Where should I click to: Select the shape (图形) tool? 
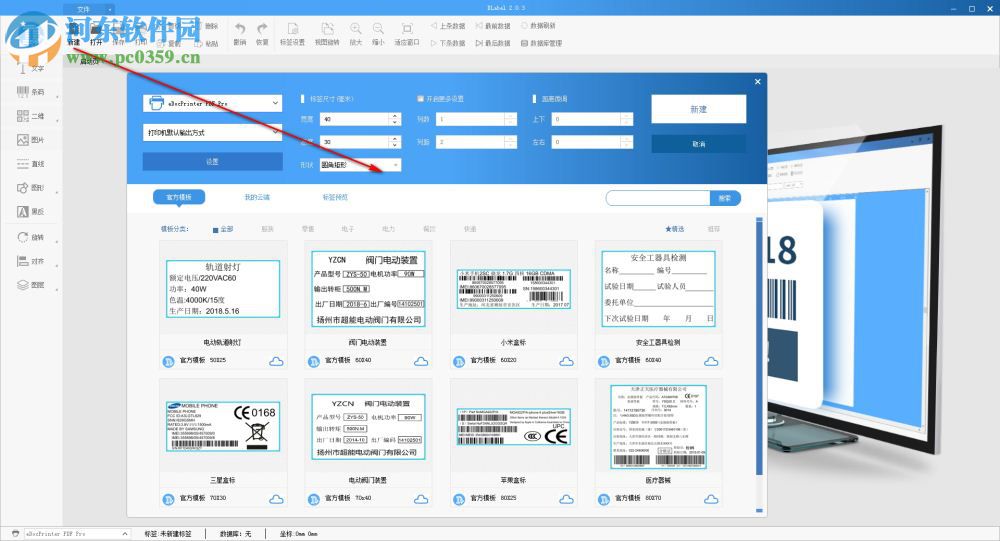tap(30, 188)
